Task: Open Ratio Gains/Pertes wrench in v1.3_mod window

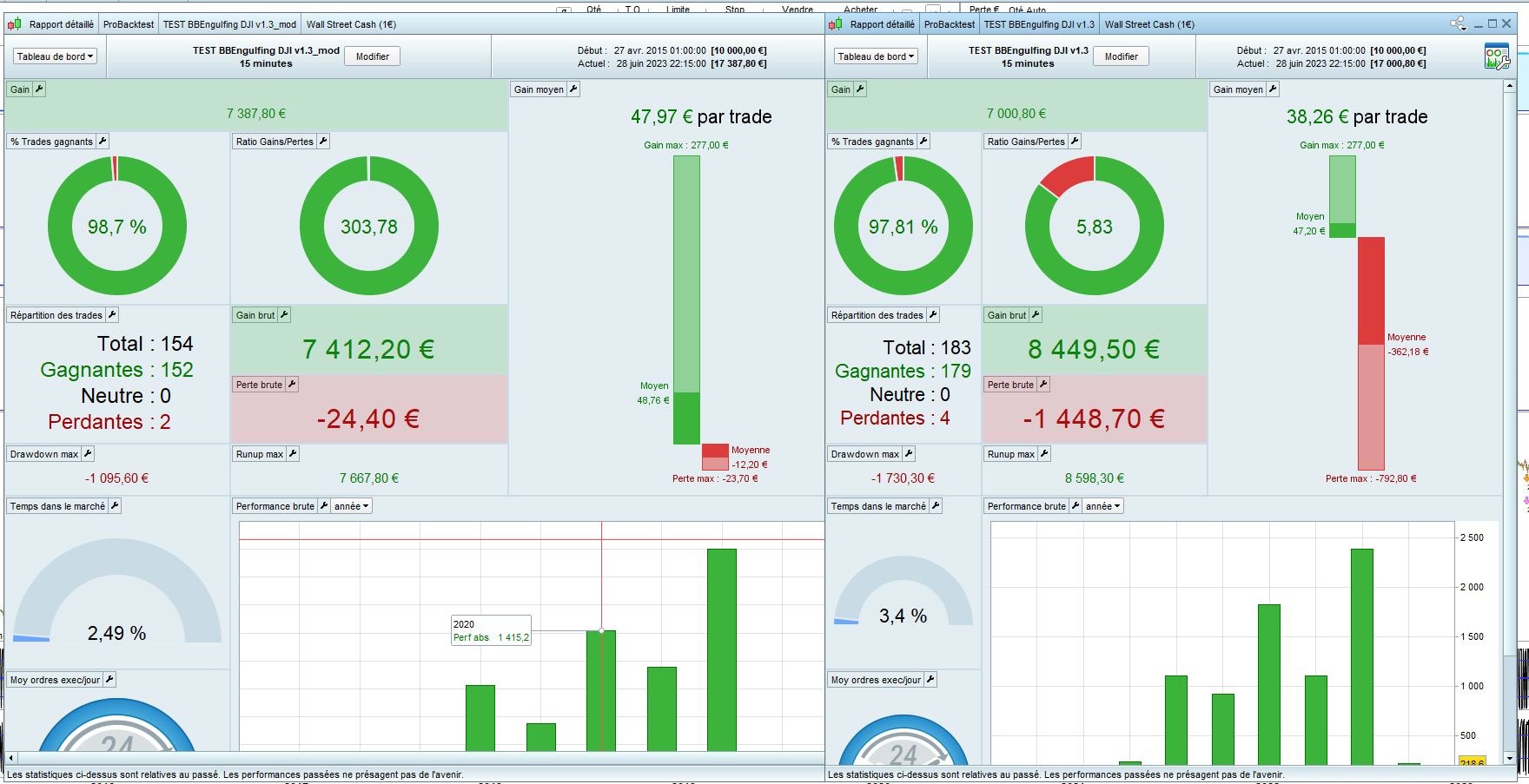Action: coord(323,142)
